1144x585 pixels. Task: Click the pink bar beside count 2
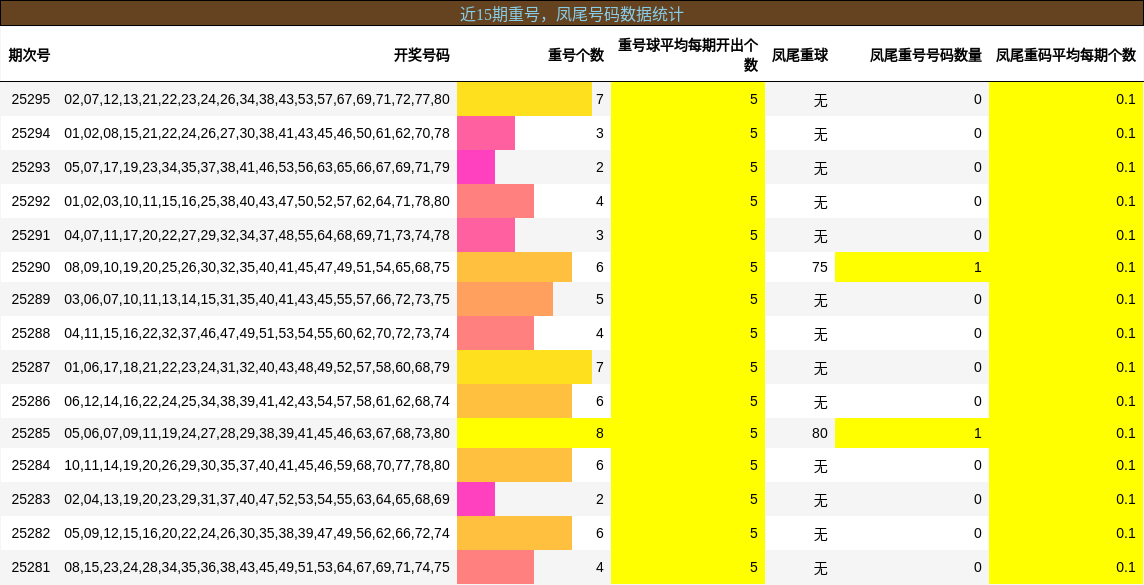pyautogui.click(x=475, y=167)
